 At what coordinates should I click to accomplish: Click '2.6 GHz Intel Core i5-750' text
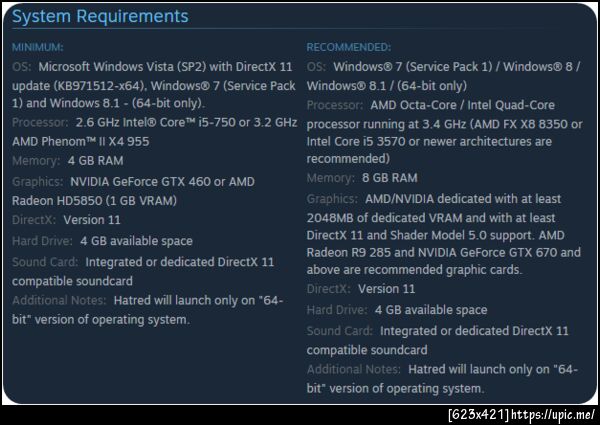[158, 122]
